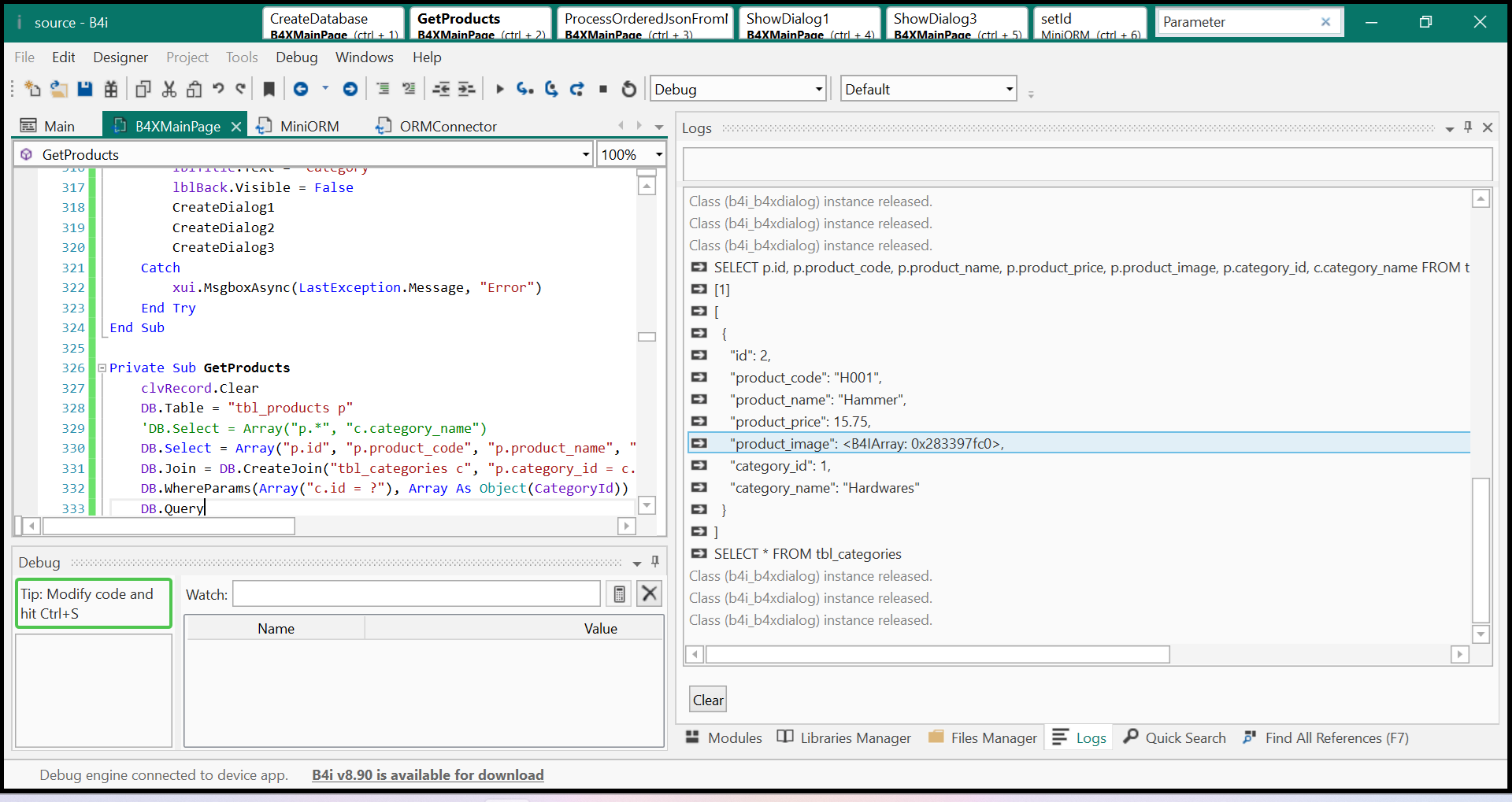Switch to the MiniORM module tab
Screen dimensions: 1512x802
pyautogui.click(x=298, y=126)
